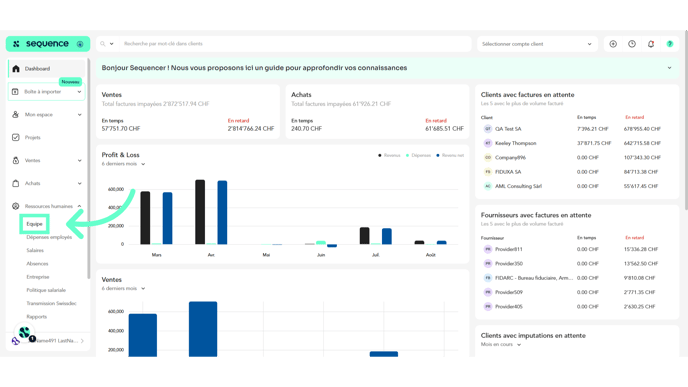Open Equipe submenu item
688x387 pixels.
[34, 224]
